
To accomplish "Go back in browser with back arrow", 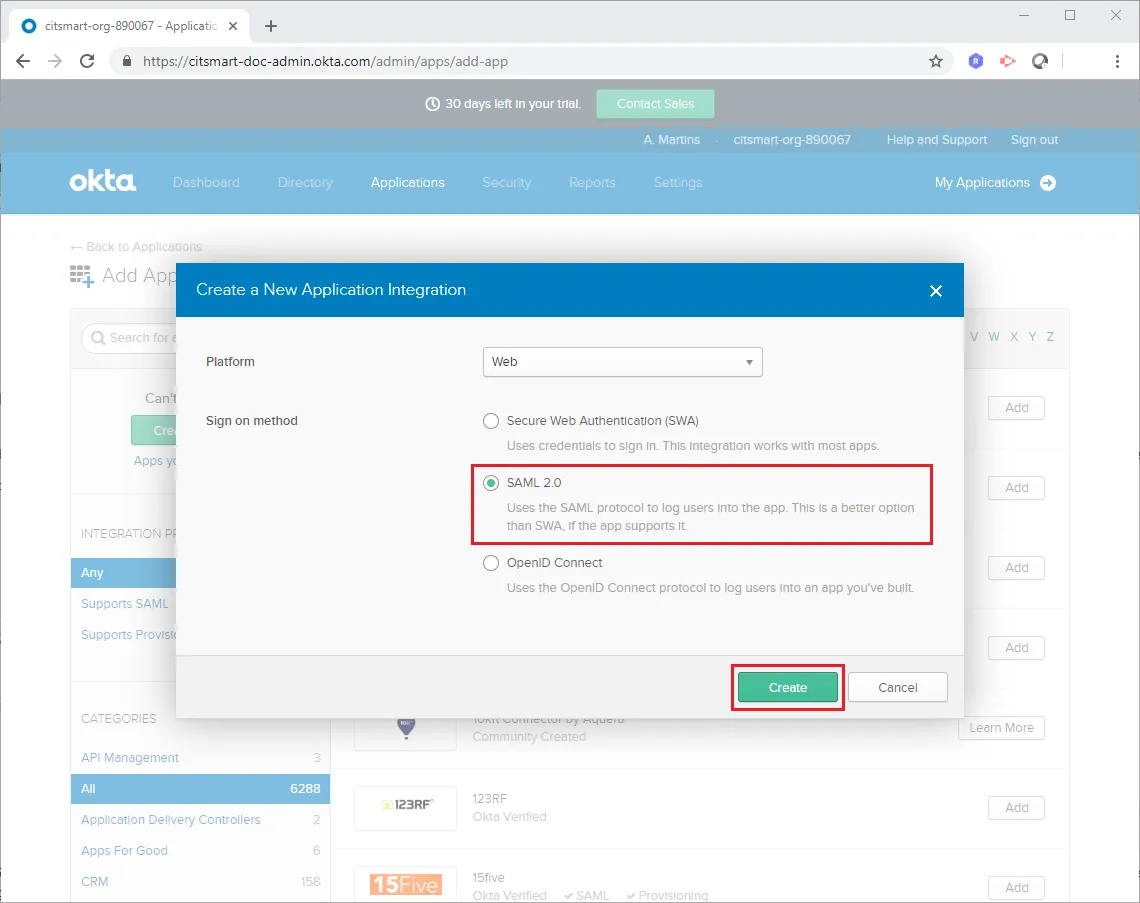I will [x=23, y=61].
